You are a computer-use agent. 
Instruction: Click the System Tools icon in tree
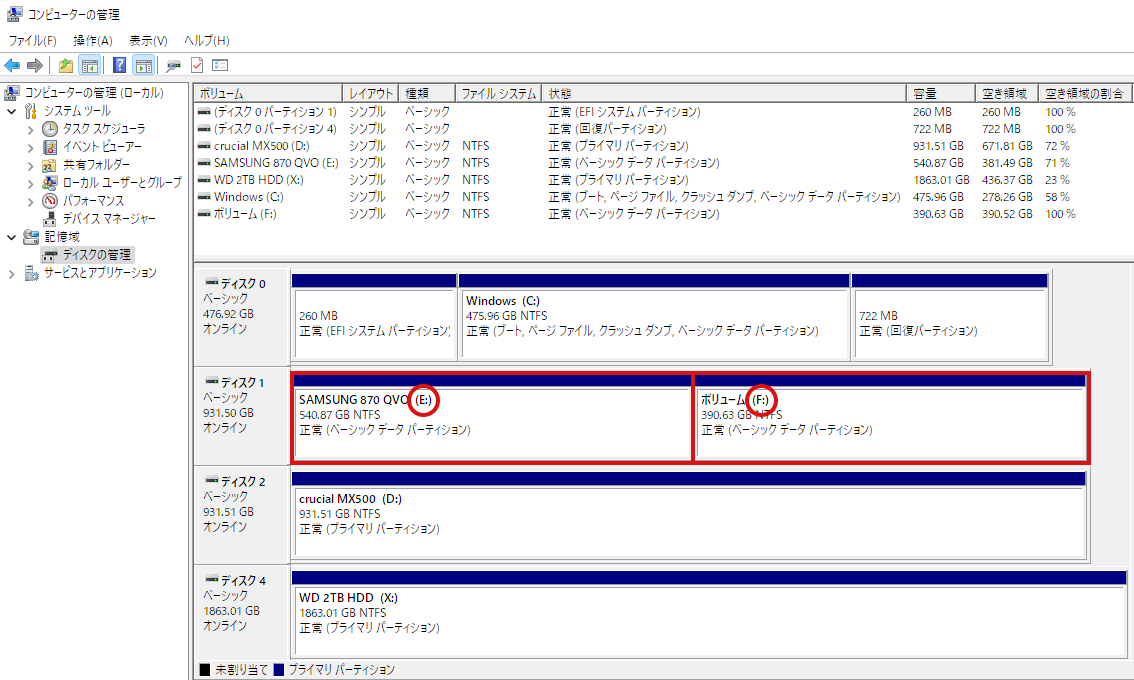[30, 111]
